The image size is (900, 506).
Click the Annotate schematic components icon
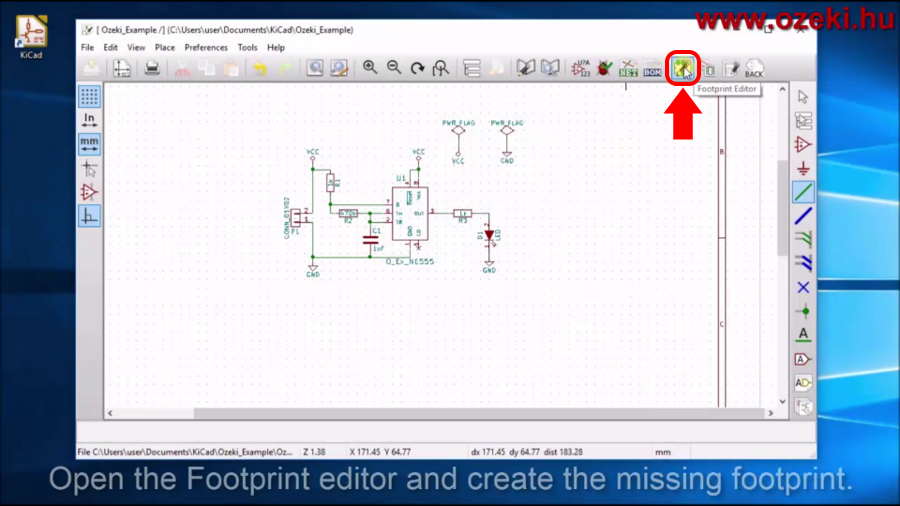pyautogui.click(x=580, y=68)
